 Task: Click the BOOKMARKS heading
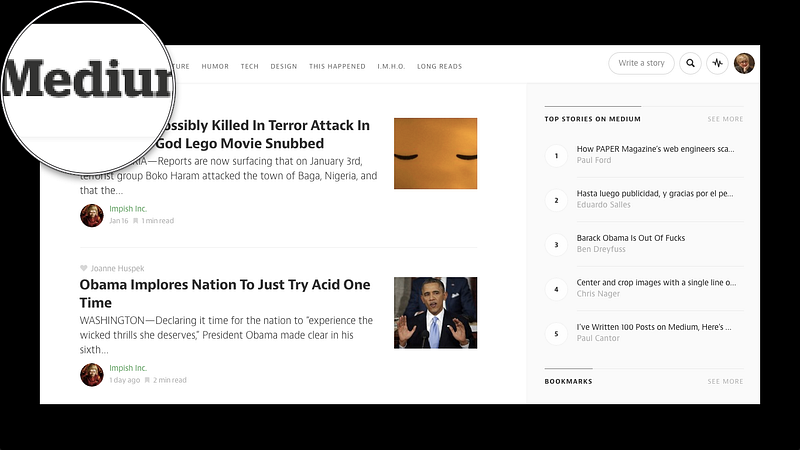(x=568, y=381)
